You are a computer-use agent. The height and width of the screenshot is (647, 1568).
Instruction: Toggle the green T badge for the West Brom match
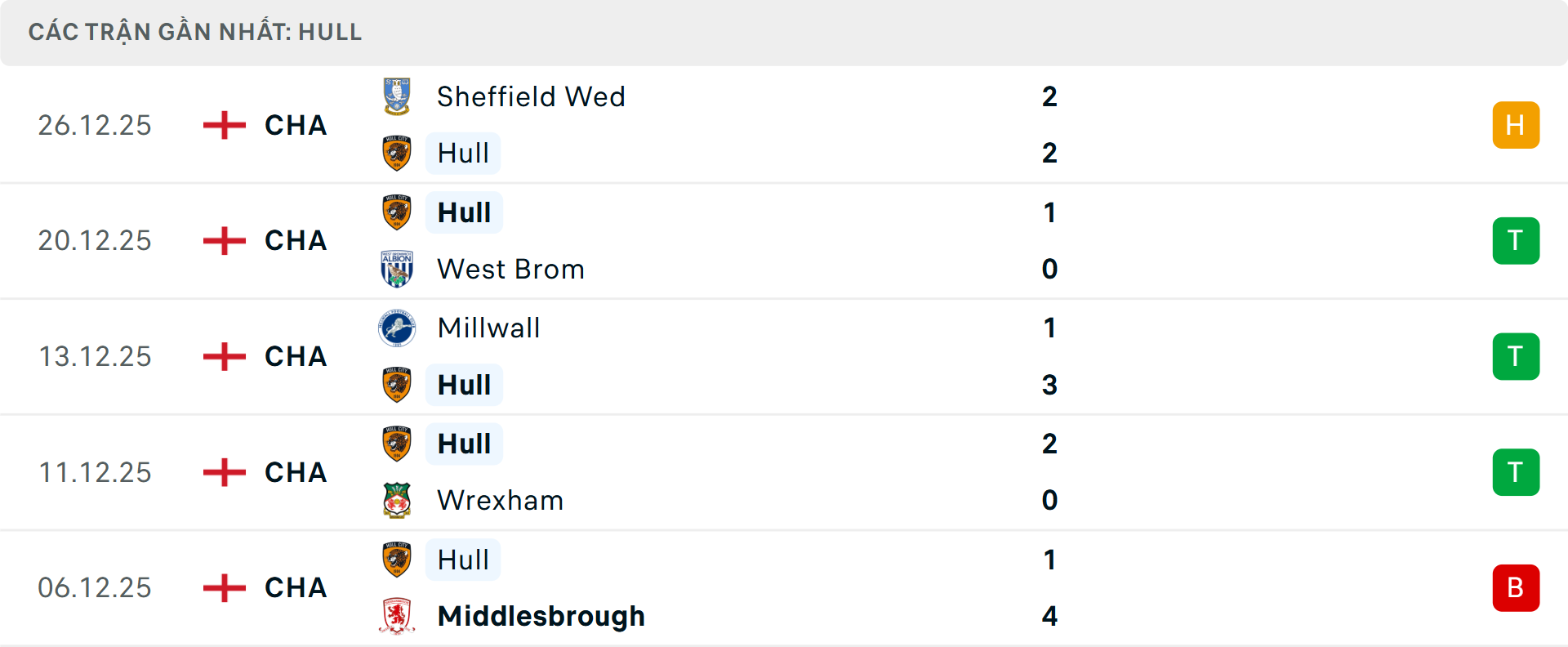(x=1516, y=240)
